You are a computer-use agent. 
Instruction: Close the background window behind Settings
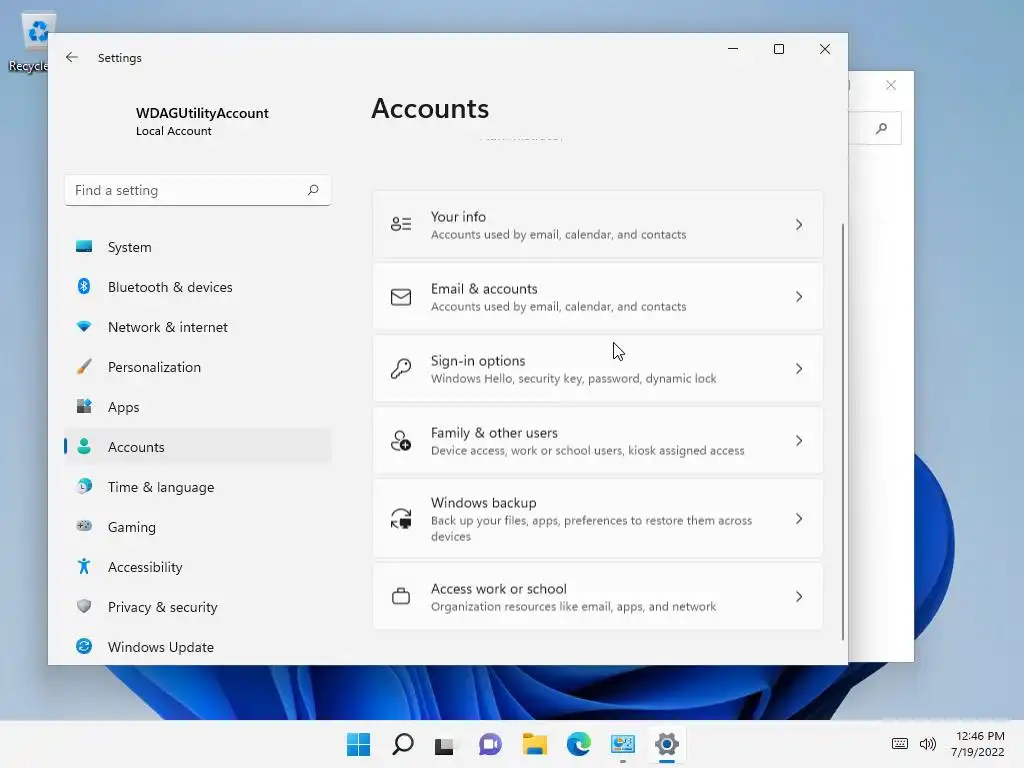(x=891, y=85)
